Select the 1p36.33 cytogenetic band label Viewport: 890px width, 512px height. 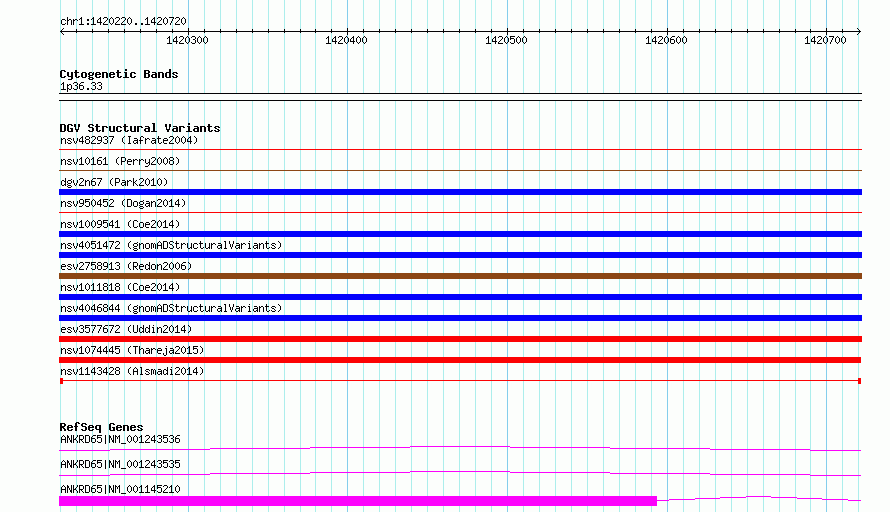click(81, 86)
